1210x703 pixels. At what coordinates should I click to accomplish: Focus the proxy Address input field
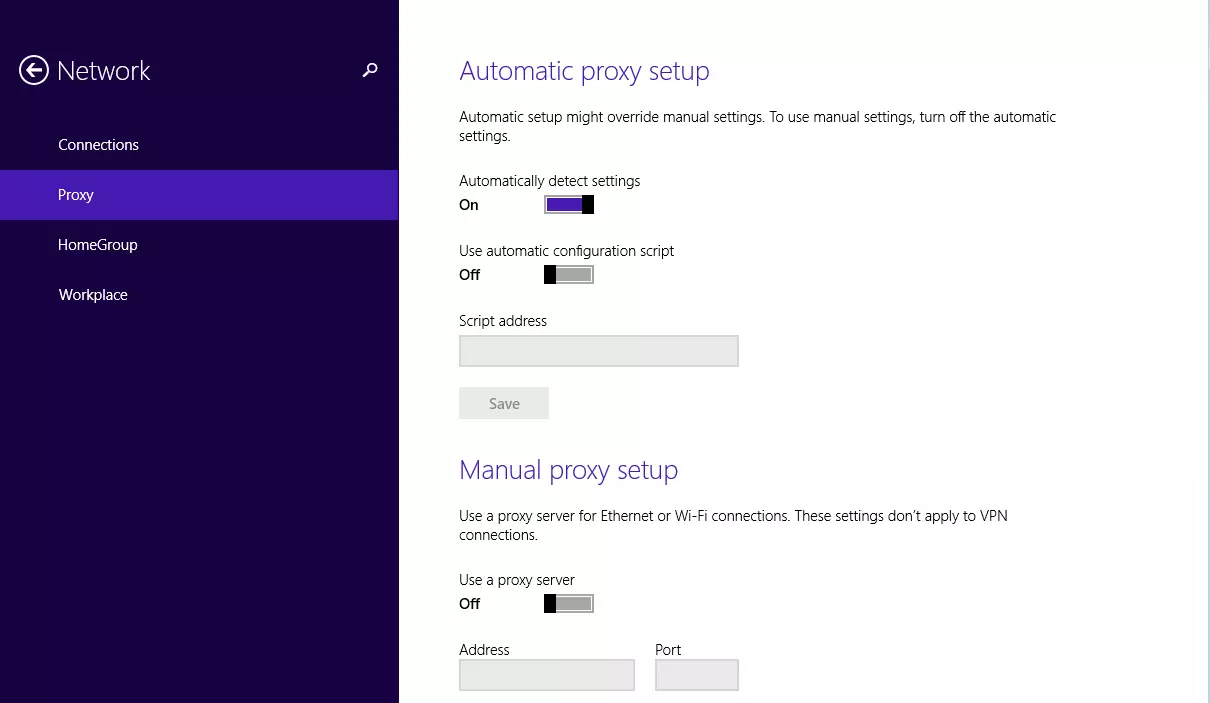pos(546,675)
